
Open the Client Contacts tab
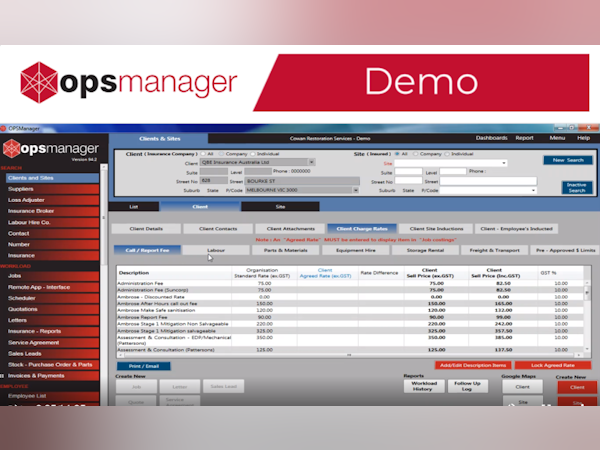tap(218, 229)
